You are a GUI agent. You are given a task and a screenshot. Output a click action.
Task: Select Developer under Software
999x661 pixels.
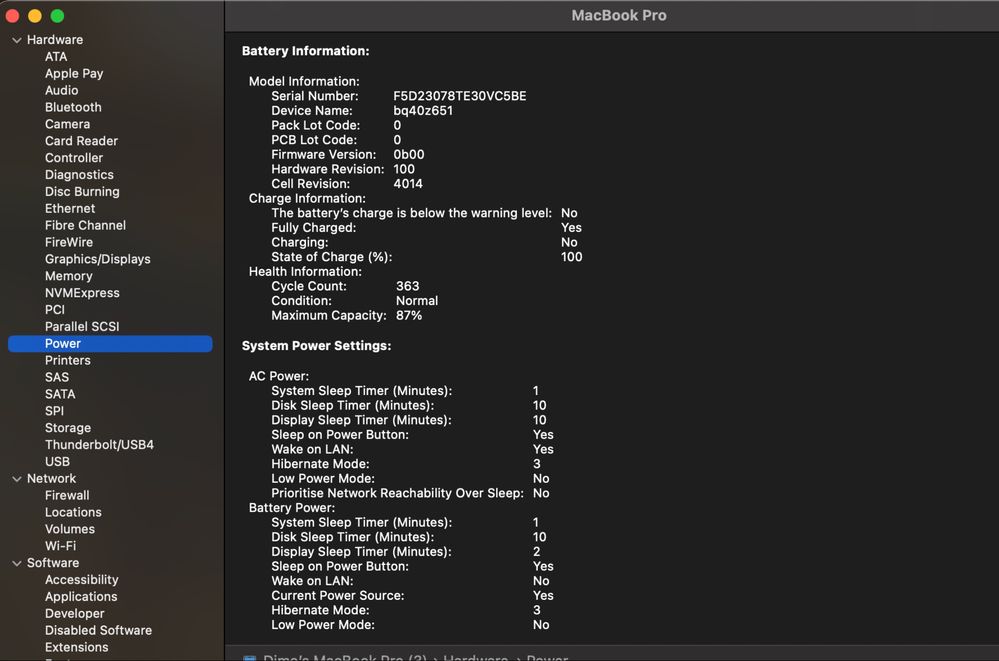(x=75, y=614)
